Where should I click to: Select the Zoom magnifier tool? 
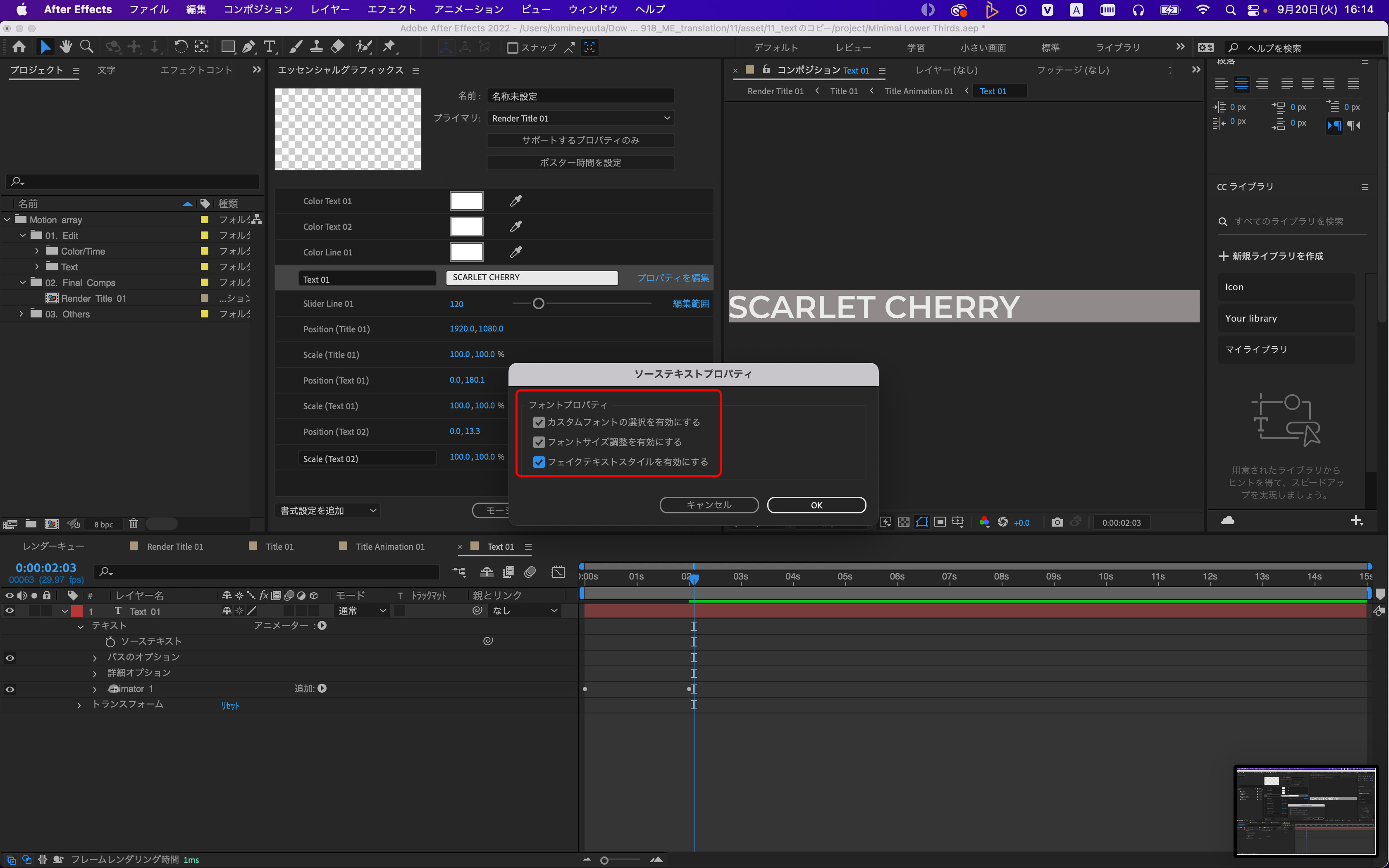(87, 47)
